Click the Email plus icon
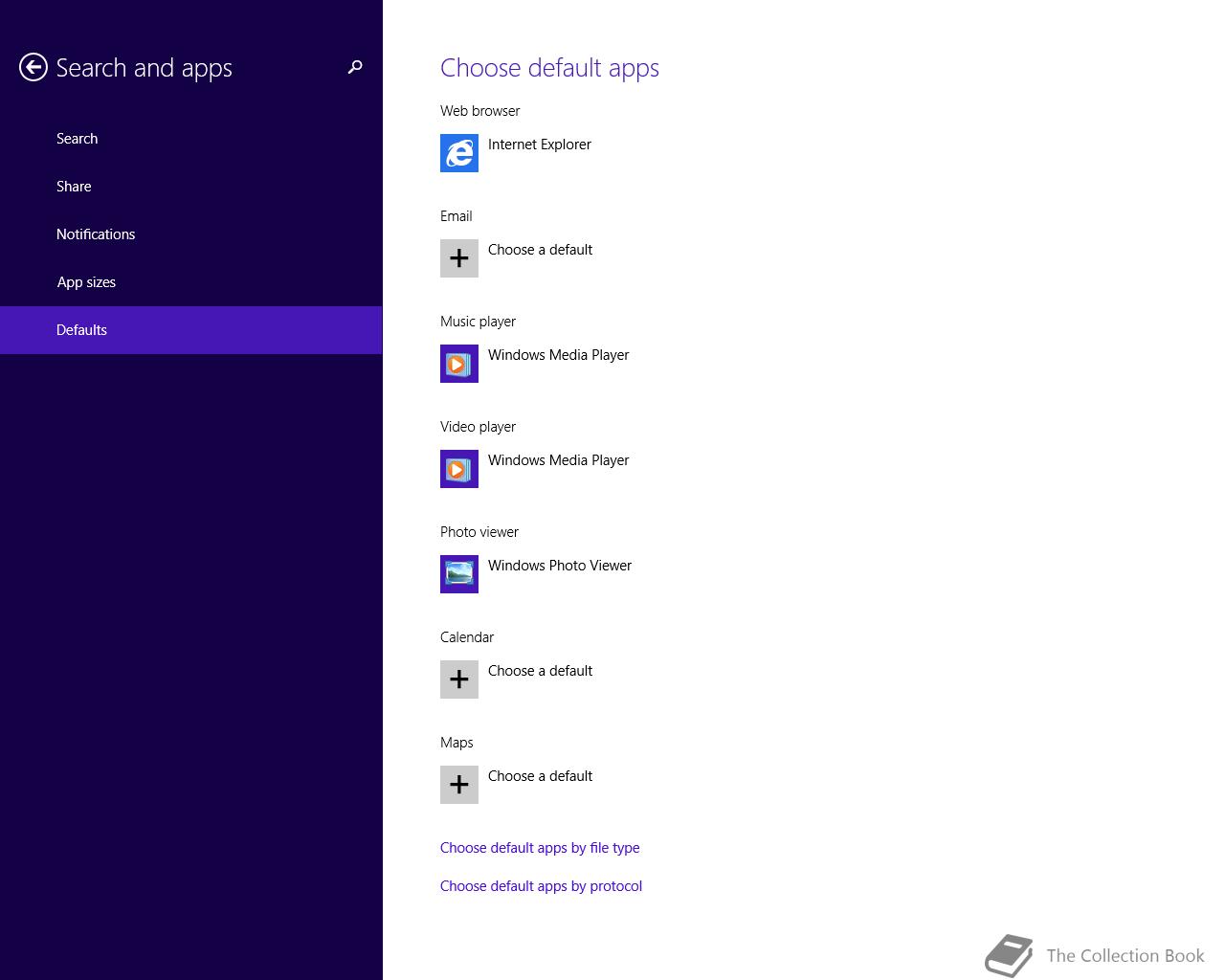Image resolution: width=1225 pixels, height=980 pixels. click(459, 258)
